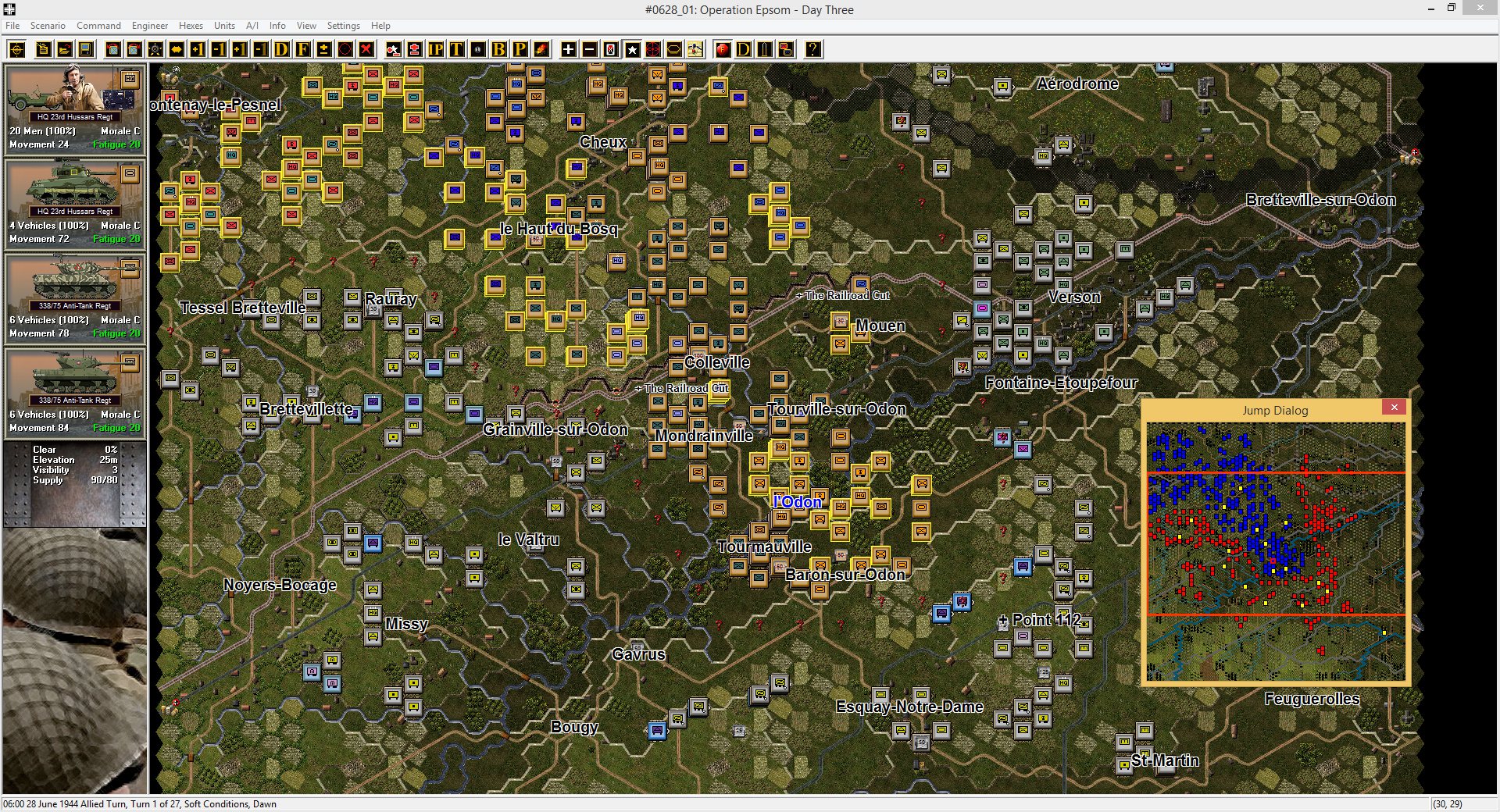This screenshot has width=1500, height=812.
Task: Select the 23rd Hussars tank unit card
Action: [75, 204]
